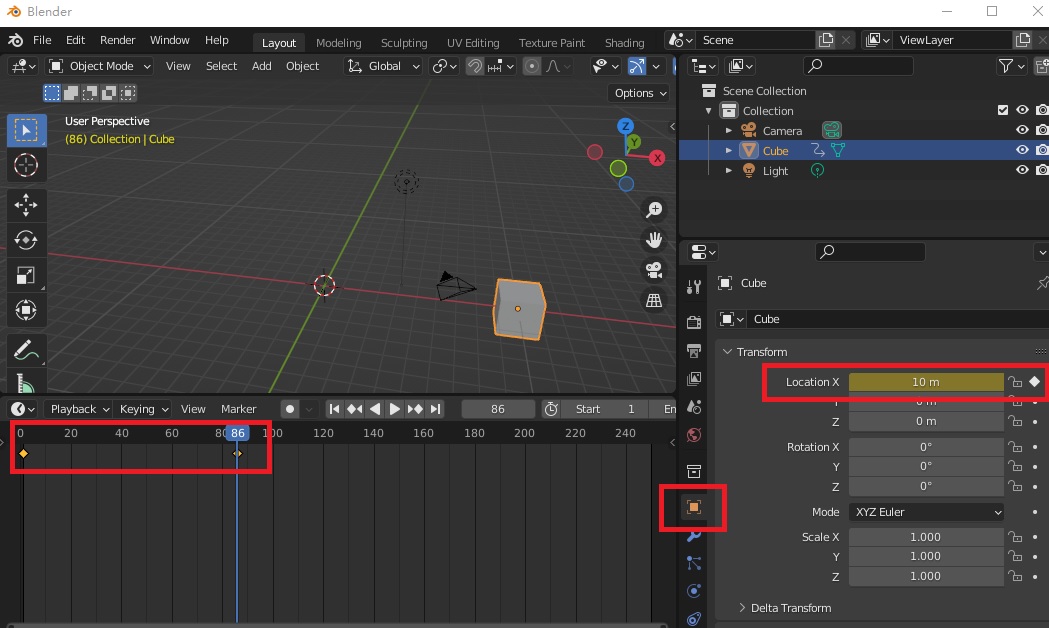Open the Playback dropdown

pos(80,409)
